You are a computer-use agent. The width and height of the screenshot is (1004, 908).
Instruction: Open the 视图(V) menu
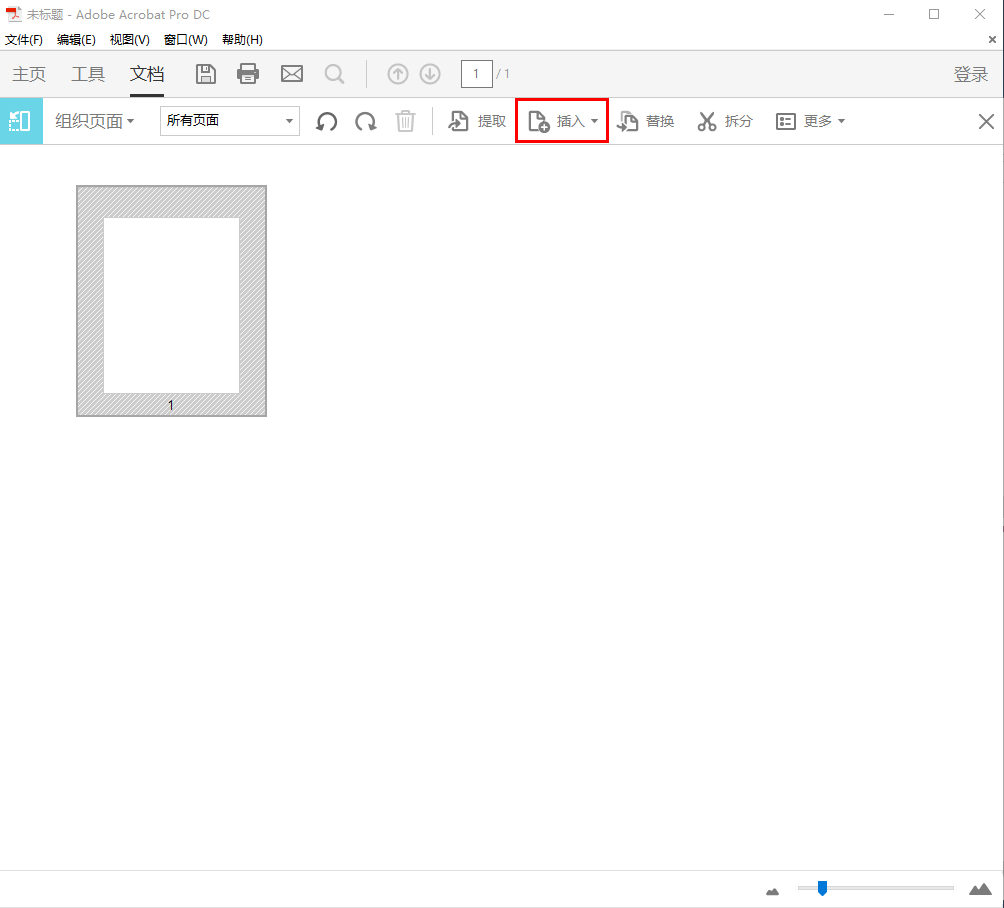tap(129, 40)
